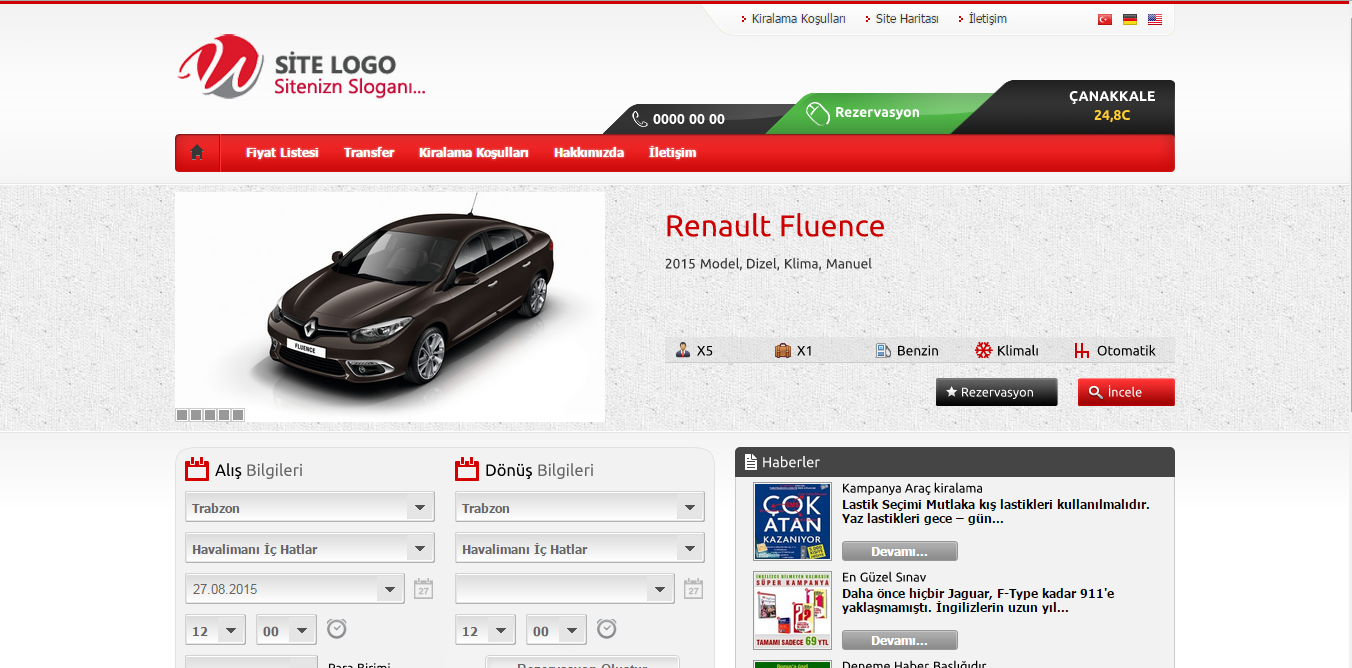Choose the US flag language icon
Viewport: 1352px width, 668px height.
(1155, 19)
